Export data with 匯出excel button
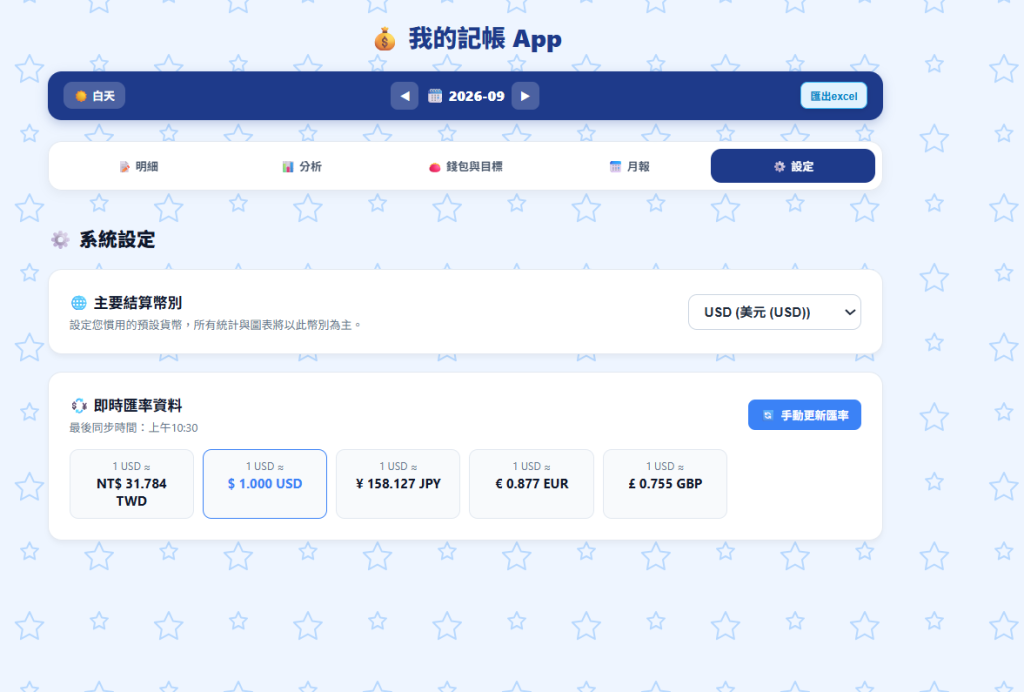The image size is (1024, 692). point(833,96)
